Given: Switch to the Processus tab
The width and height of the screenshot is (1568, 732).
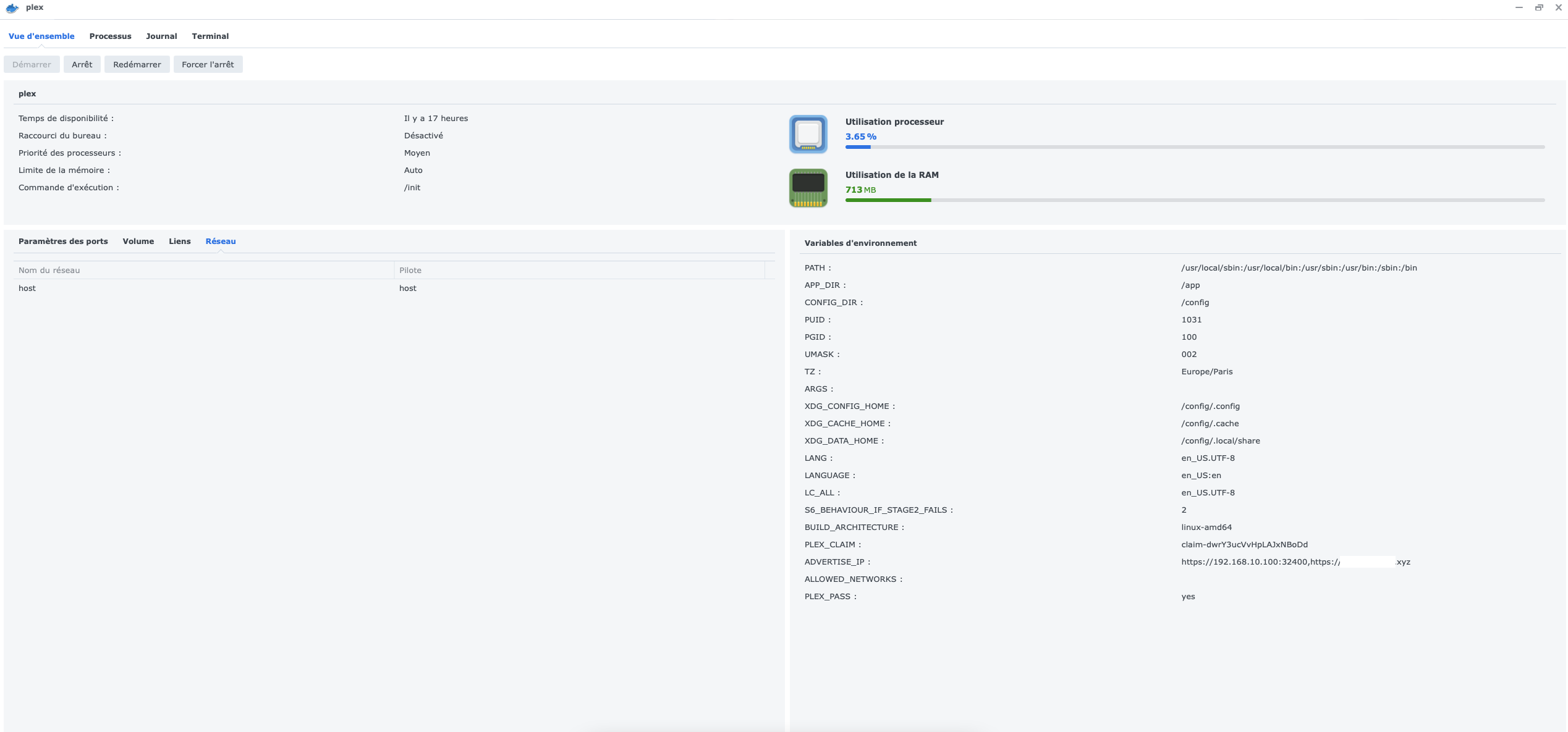Looking at the screenshot, I should point(110,36).
